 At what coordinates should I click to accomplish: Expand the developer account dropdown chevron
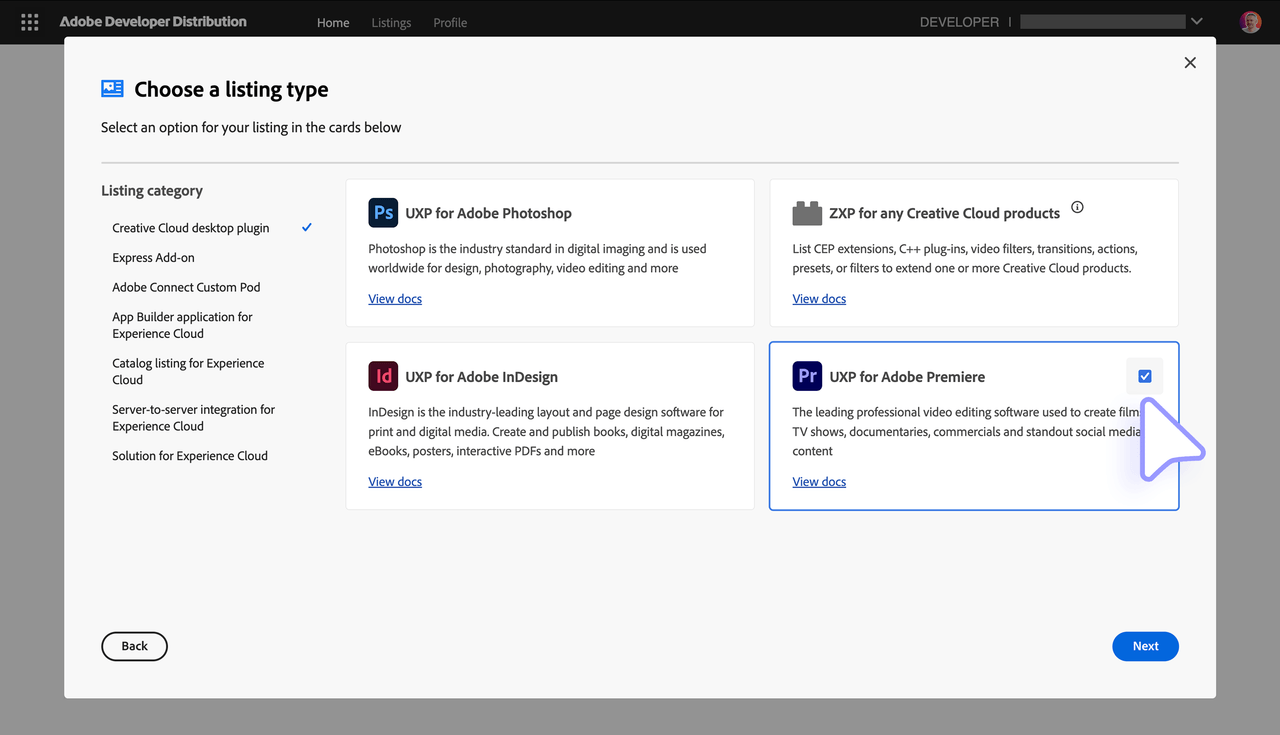[1197, 22]
